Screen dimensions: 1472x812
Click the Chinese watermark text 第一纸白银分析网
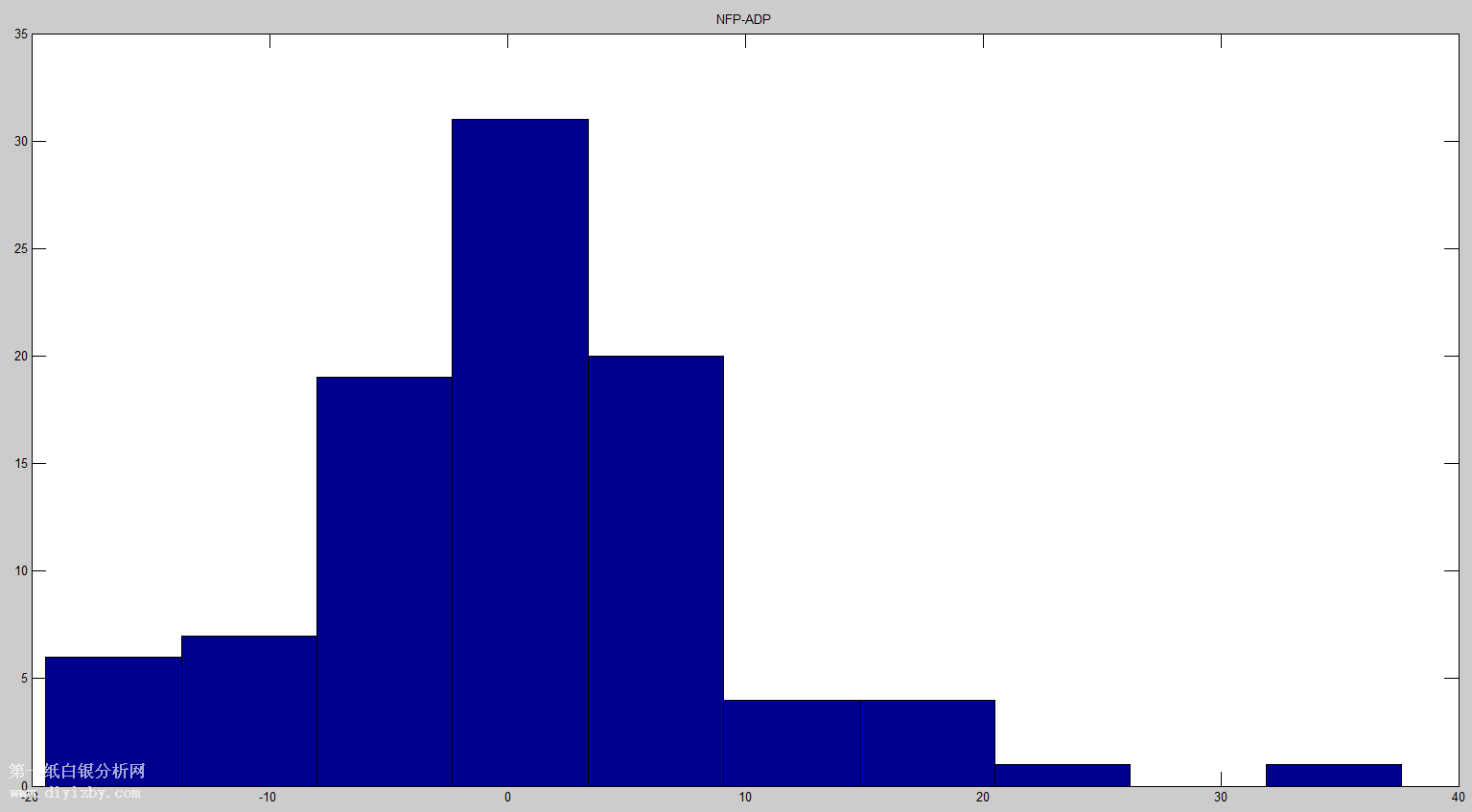coord(77,771)
